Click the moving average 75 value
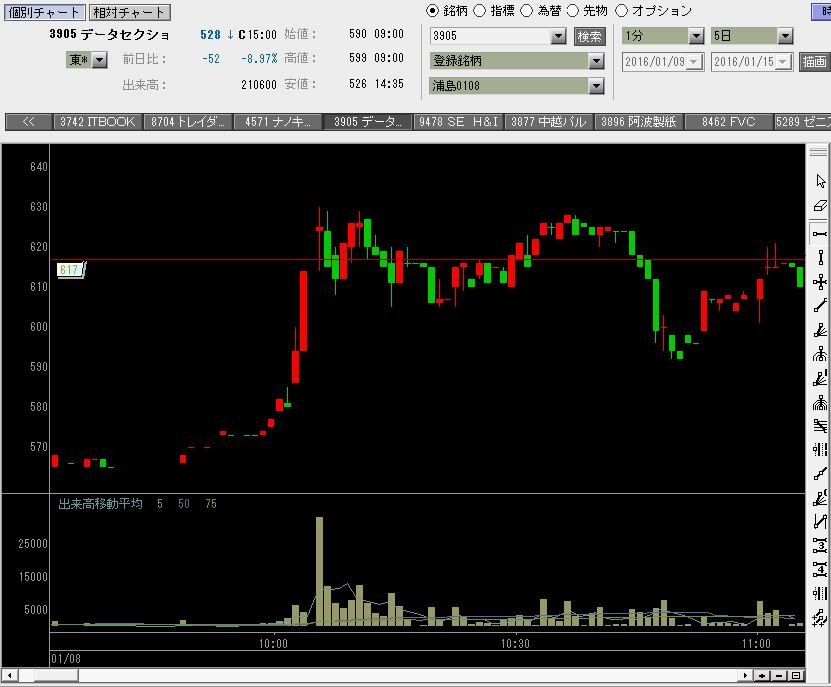The image size is (831, 687). point(211,504)
